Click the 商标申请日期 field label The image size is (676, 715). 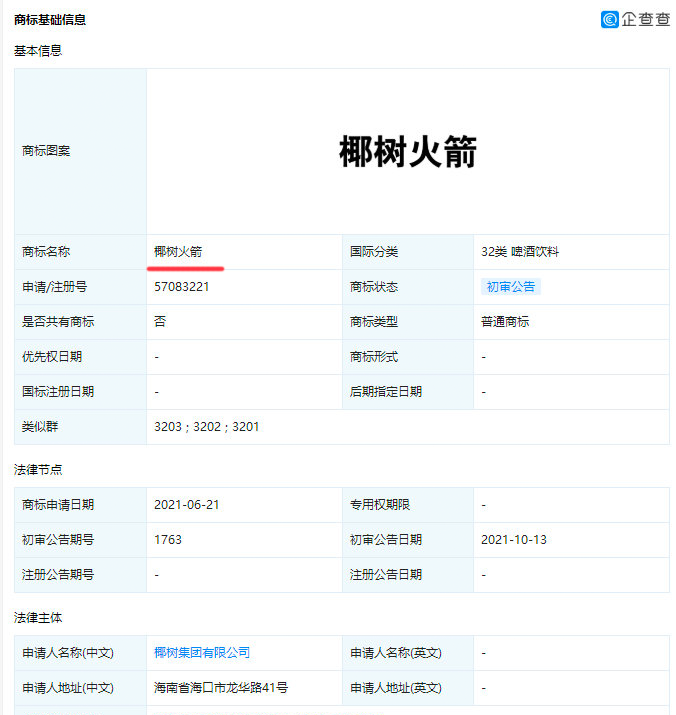58,505
